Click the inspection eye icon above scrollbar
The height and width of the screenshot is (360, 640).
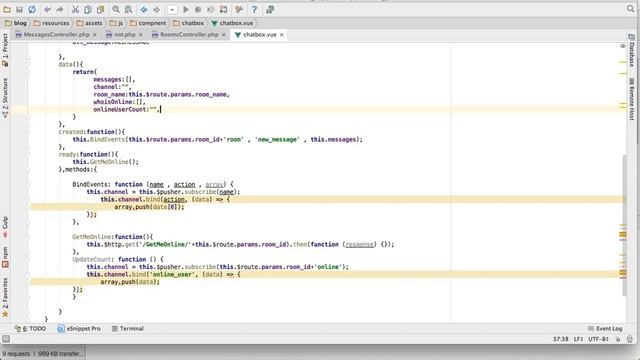623,46
